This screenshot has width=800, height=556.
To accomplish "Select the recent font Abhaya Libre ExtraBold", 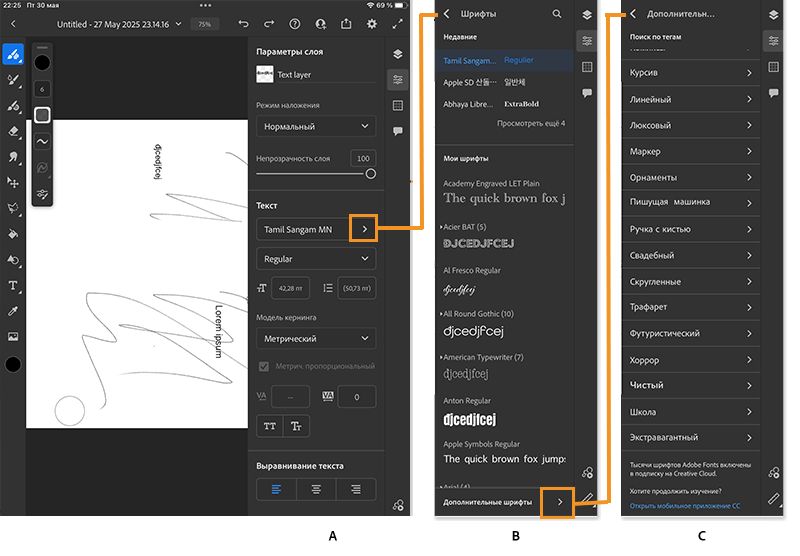I will tap(504, 104).
